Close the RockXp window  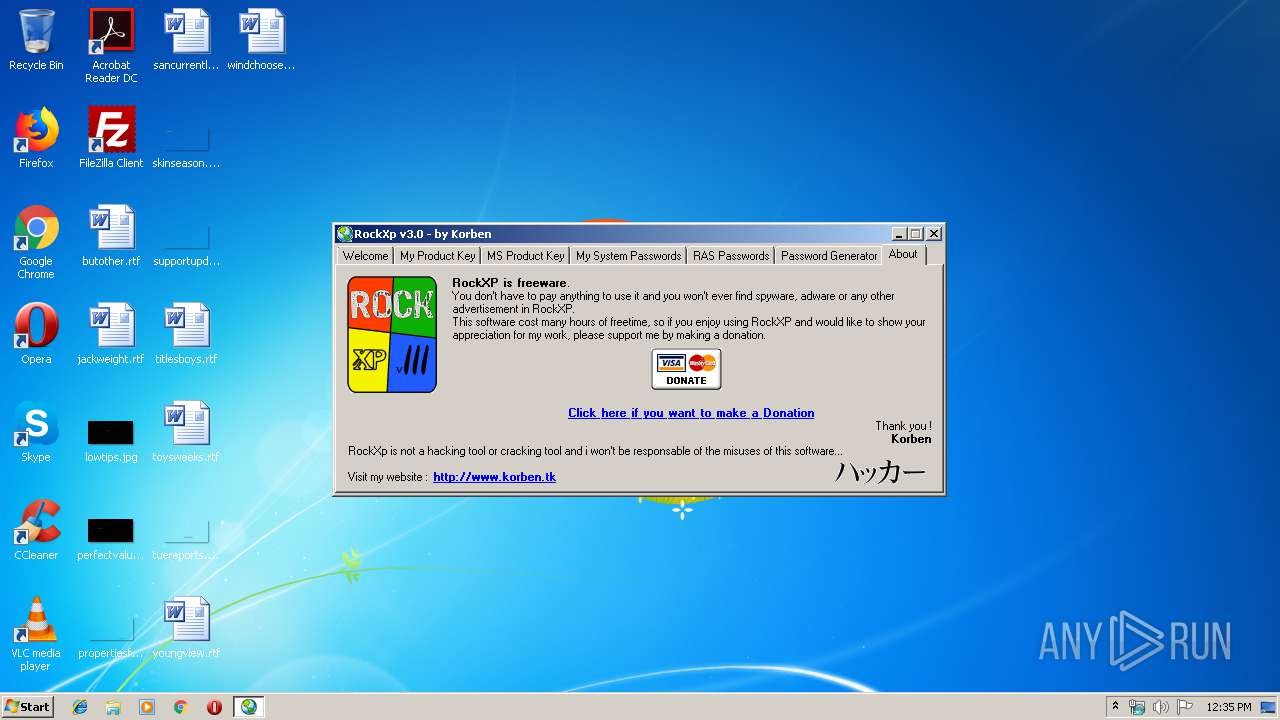(934, 234)
